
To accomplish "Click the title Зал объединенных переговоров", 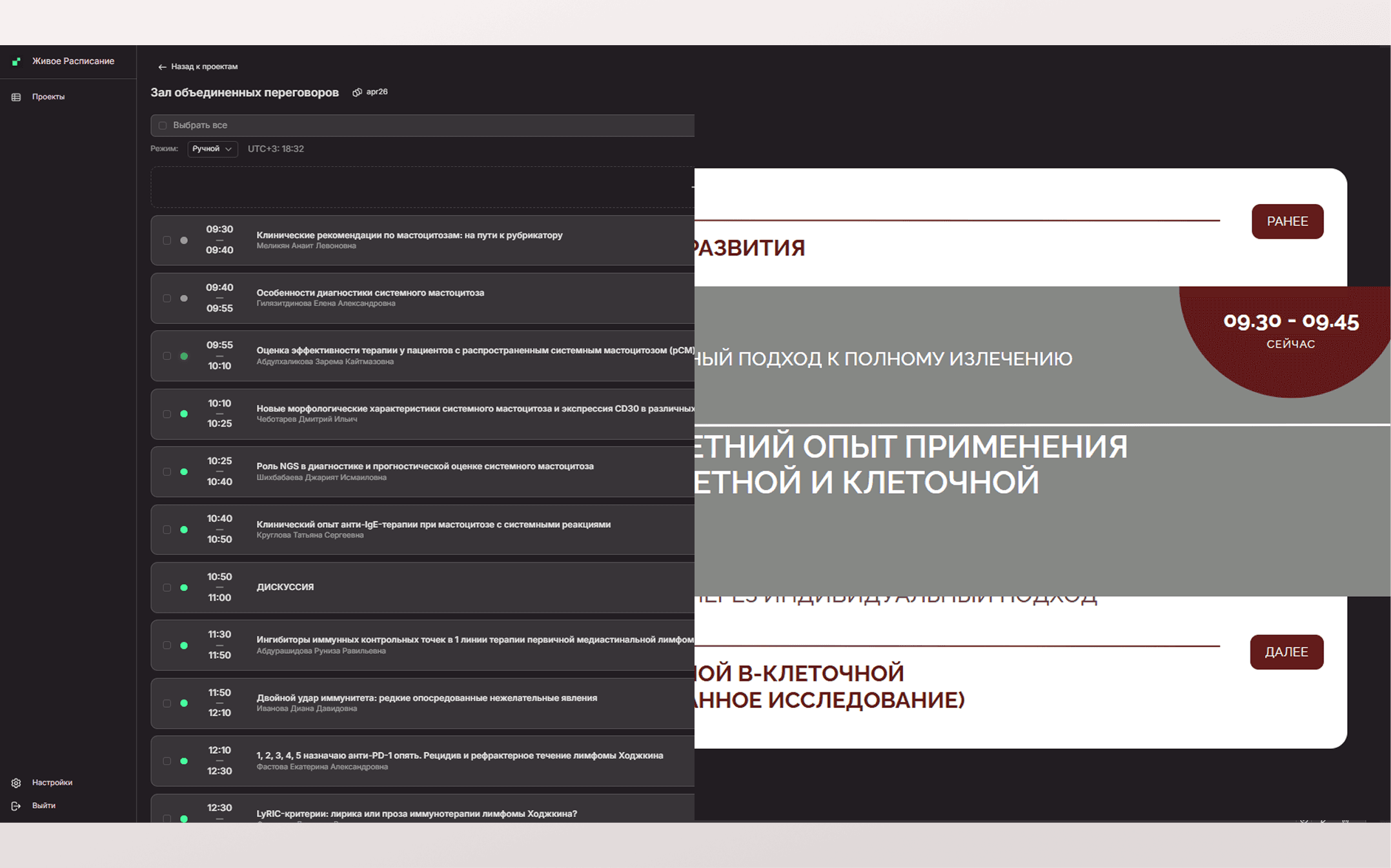I will (x=245, y=92).
